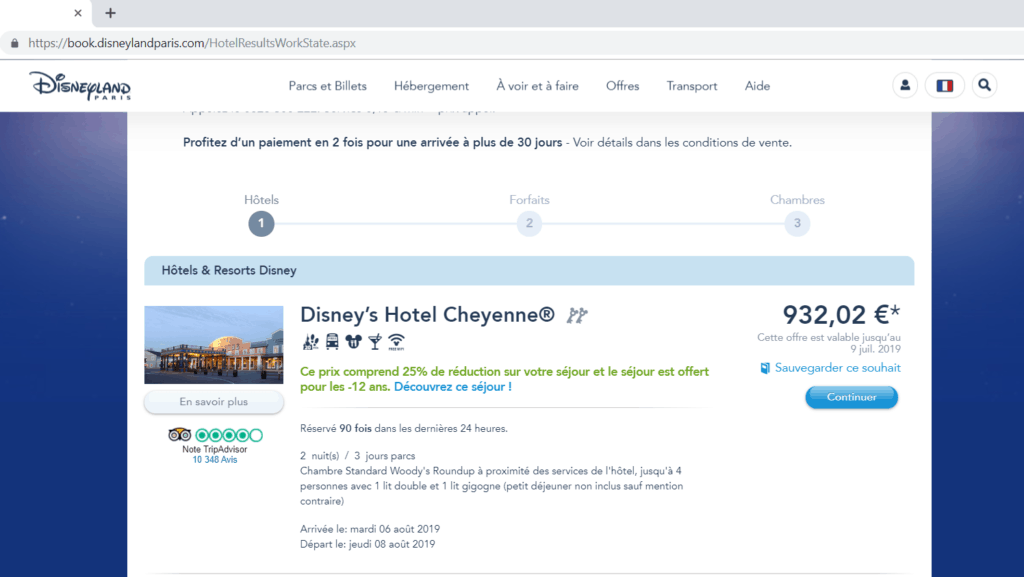
Task: Click 'Arrivée le: mardi 06 août 2019' text
Action: 370,529
